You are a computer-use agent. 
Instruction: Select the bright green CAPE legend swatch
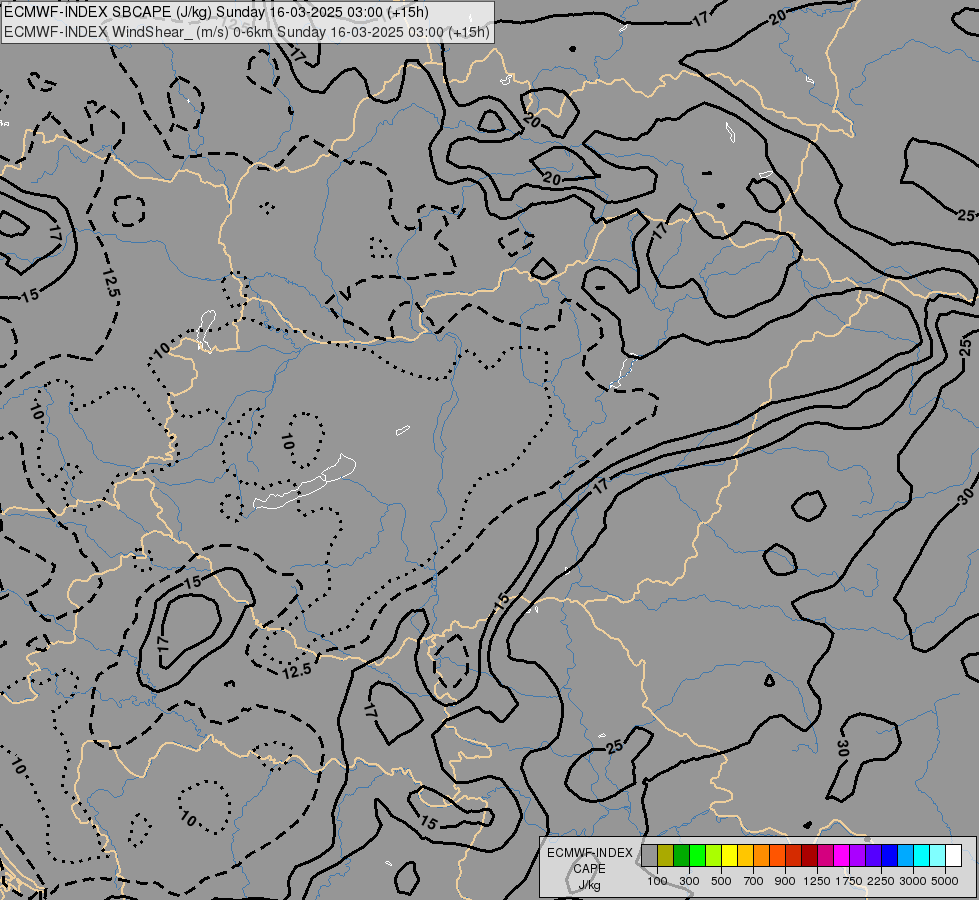(x=697, y=855)
